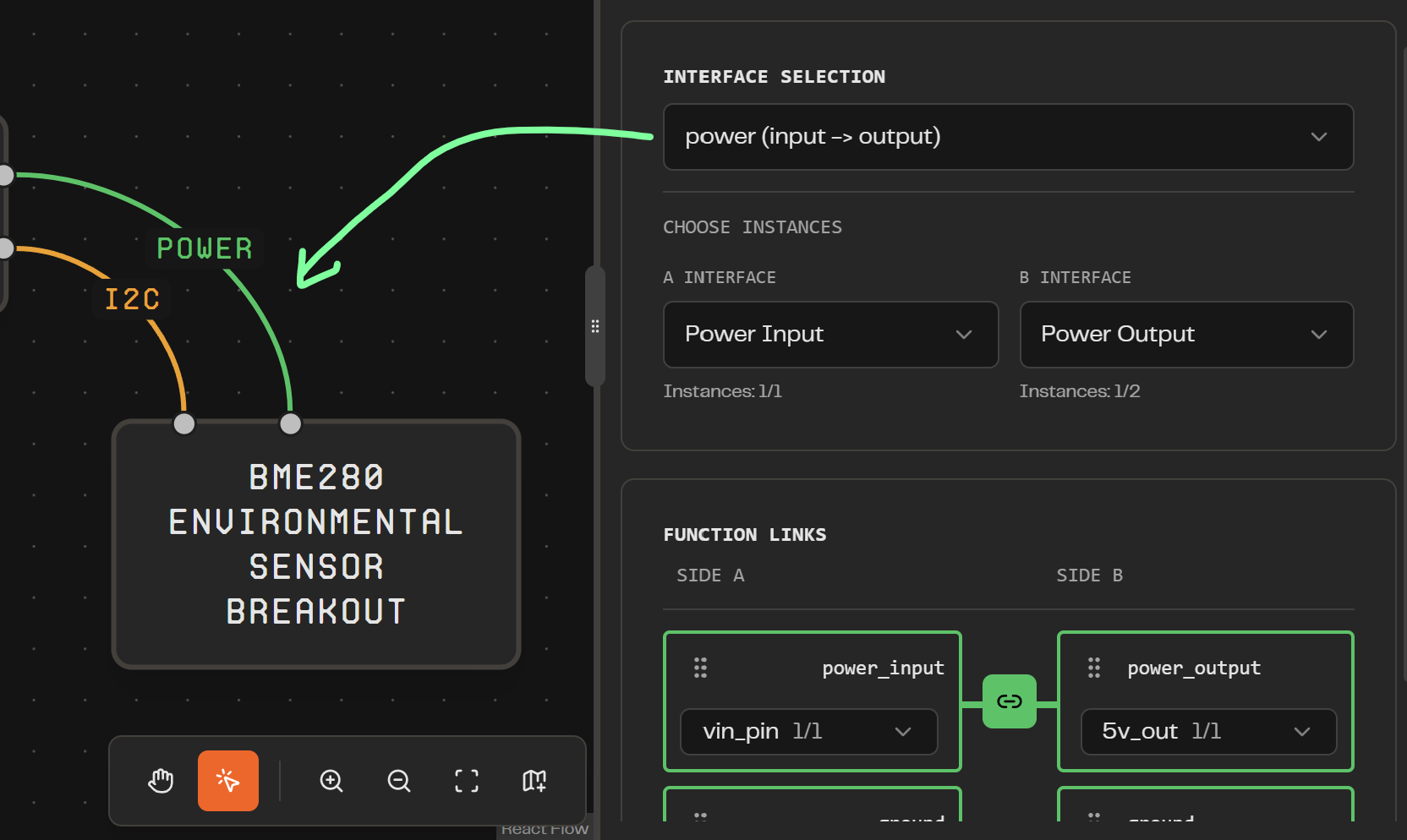
Task: Click the fit view frame icon
Action: [467, 781]
